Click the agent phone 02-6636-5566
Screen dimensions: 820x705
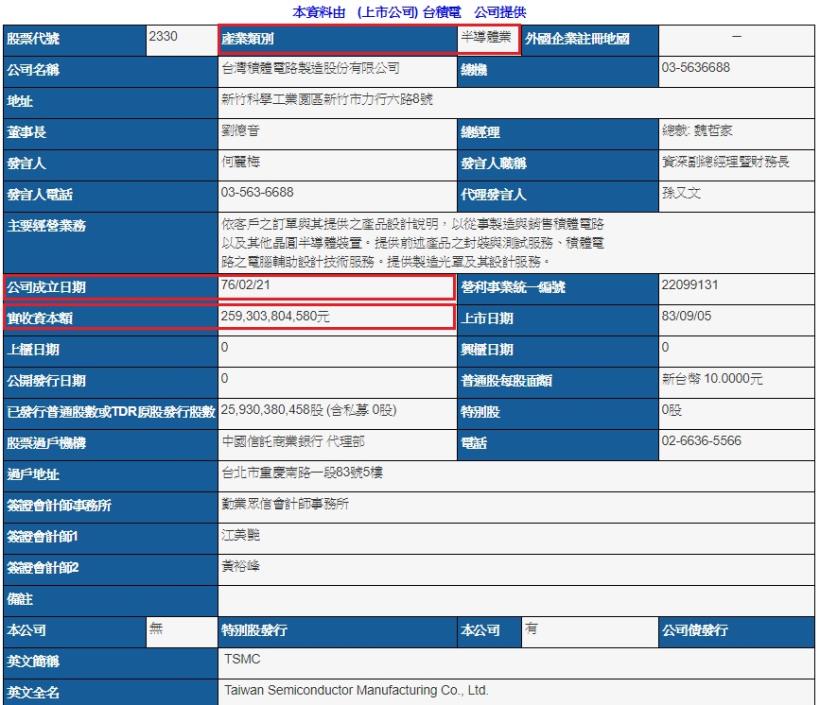coord(701,441)
